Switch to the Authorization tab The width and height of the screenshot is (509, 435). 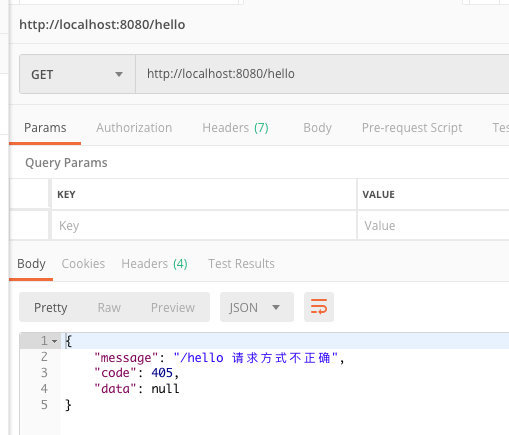click(134, 128)
